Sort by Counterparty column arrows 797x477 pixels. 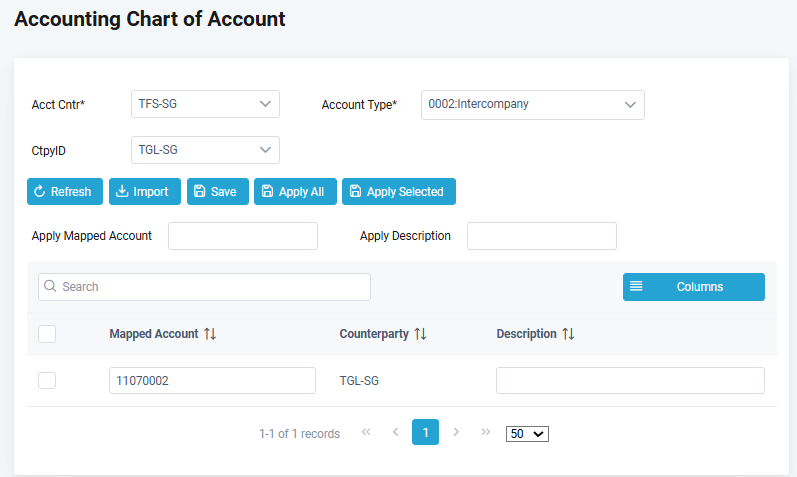tap(421, 334)
